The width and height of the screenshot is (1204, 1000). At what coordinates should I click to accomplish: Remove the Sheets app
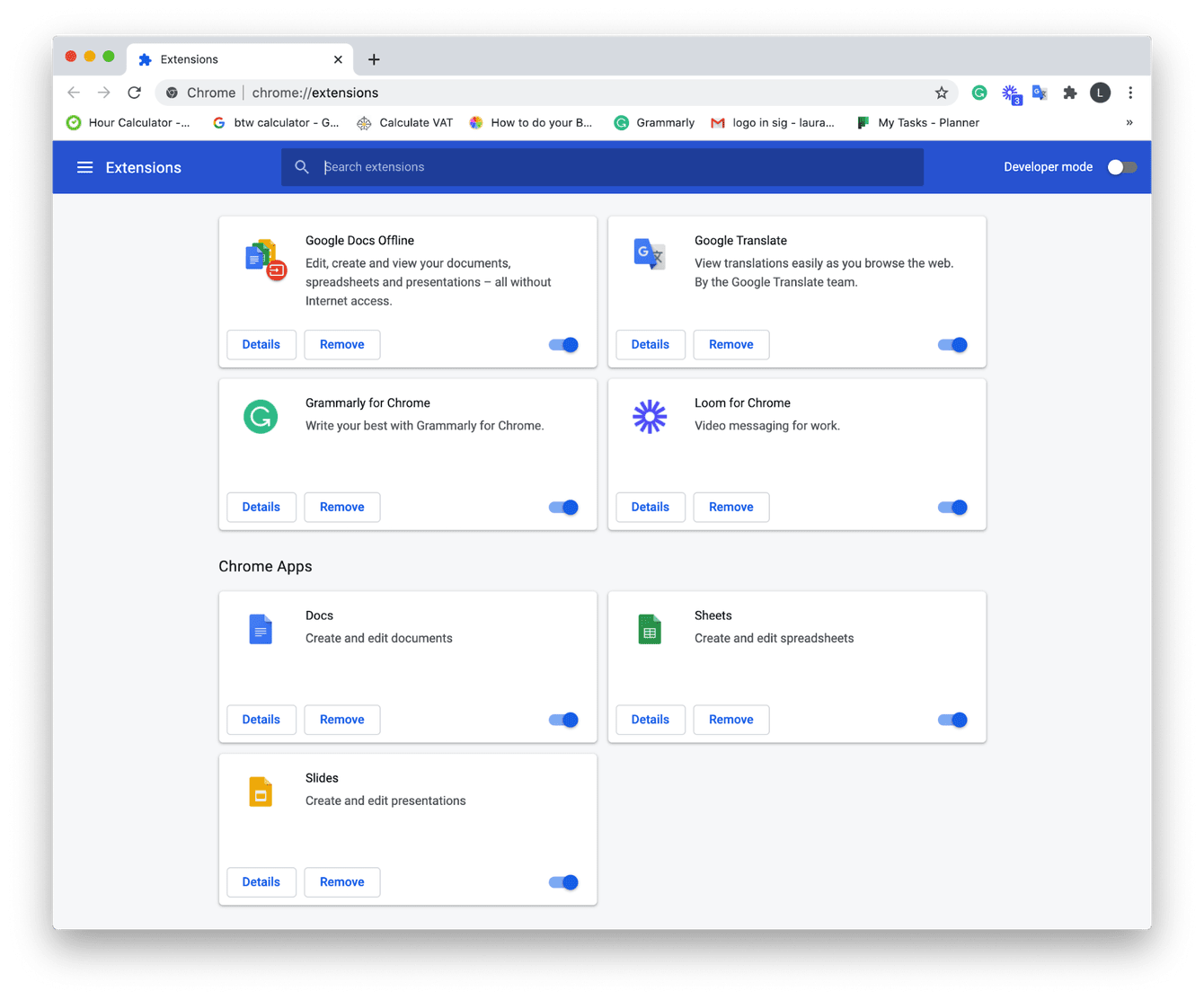[x=731, y=720]
